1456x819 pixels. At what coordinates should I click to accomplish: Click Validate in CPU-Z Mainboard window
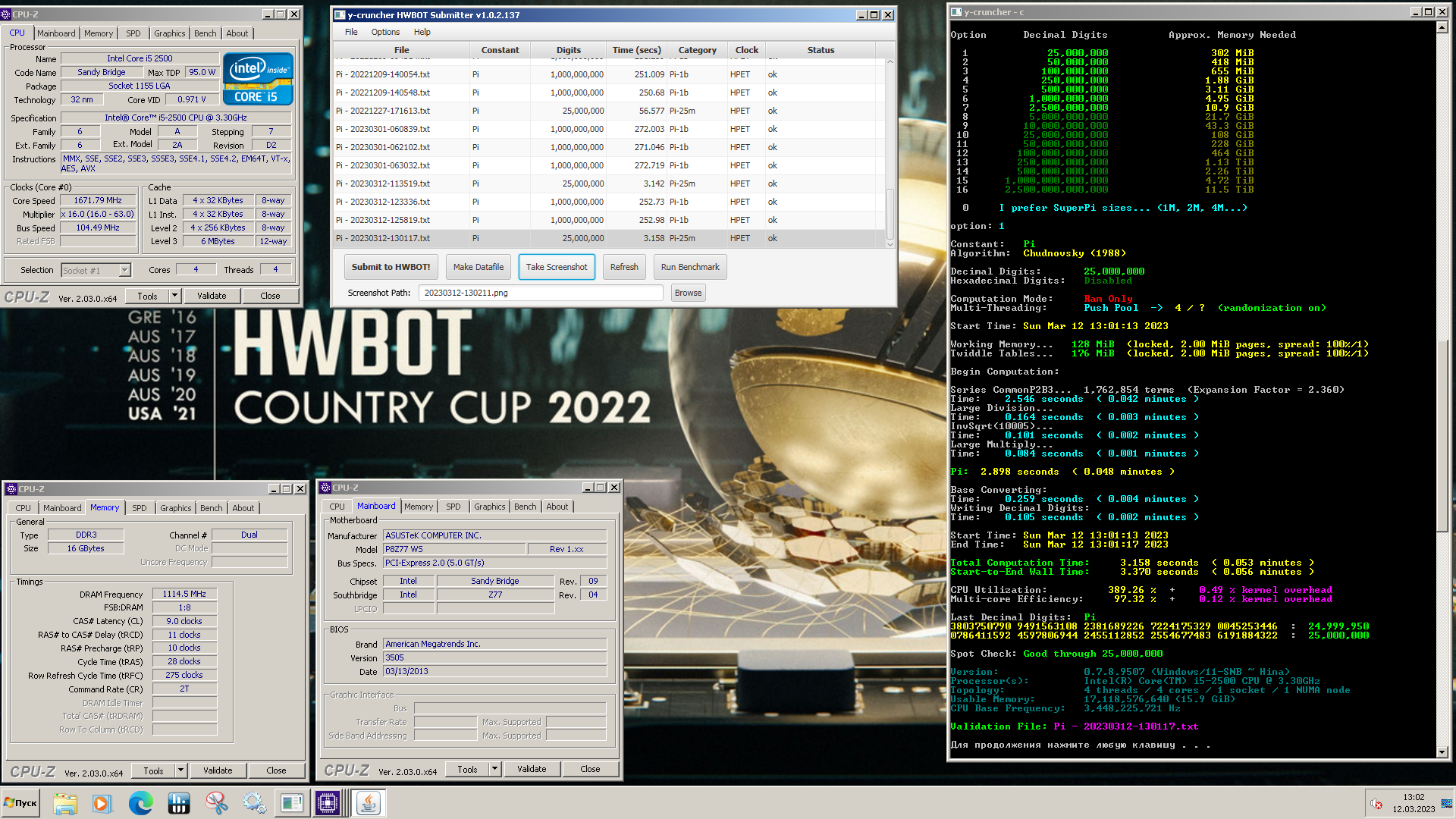pos(532,769)
